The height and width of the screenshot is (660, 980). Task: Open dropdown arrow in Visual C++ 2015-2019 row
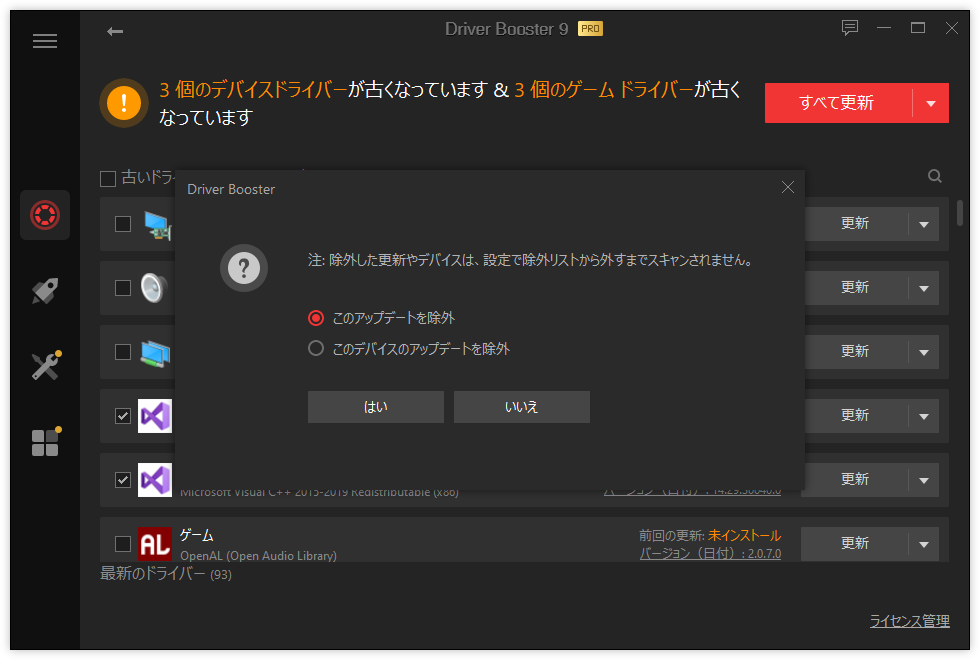(x=924, y=480)
